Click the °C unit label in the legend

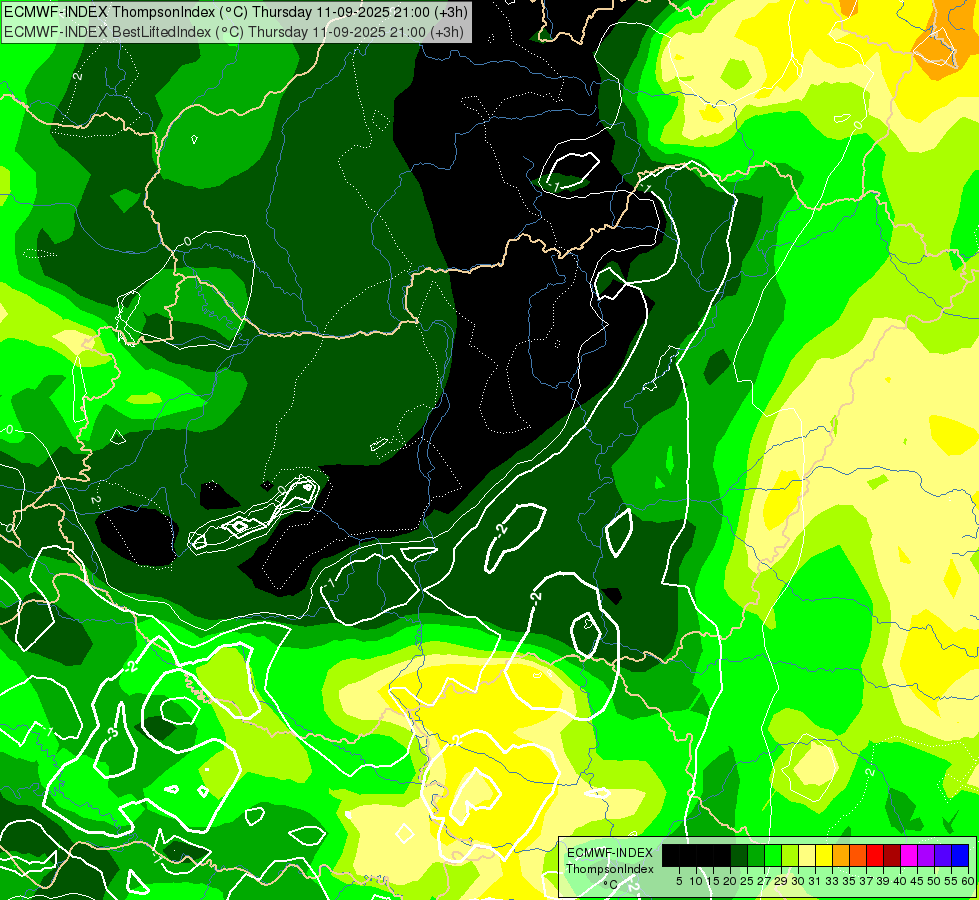pyautogui.click(x=611, y=884)
